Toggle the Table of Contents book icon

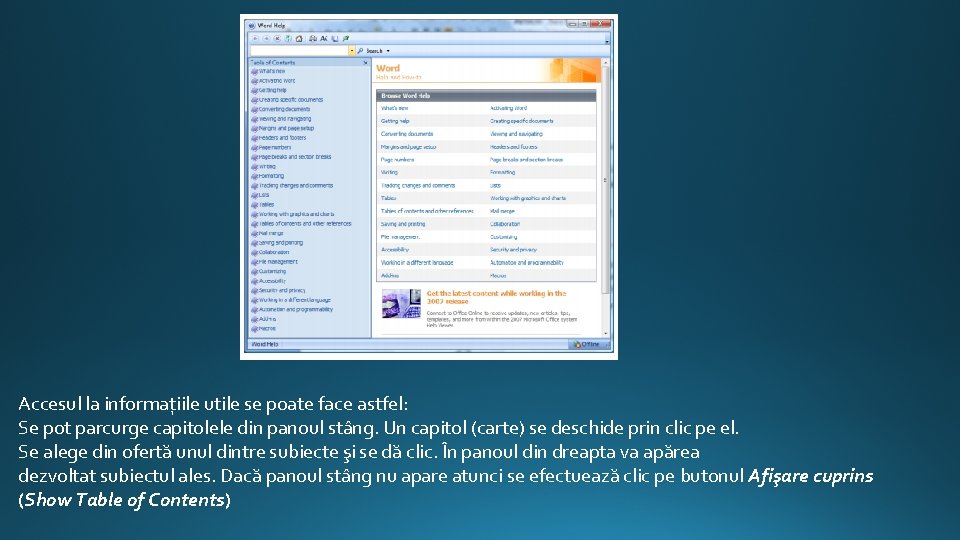(x=335, y=39)
